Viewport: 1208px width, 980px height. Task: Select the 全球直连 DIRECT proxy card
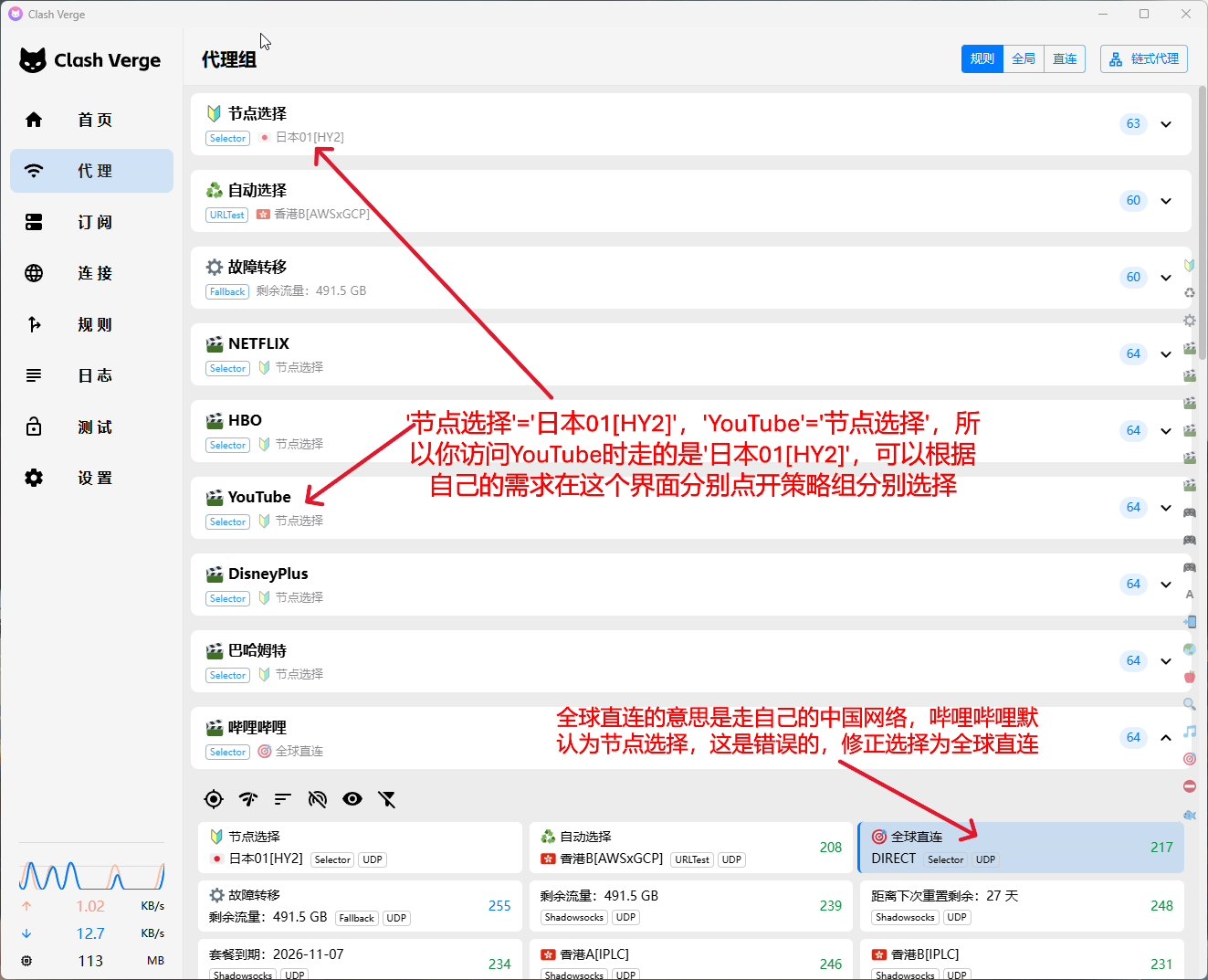pos(1022,848)
